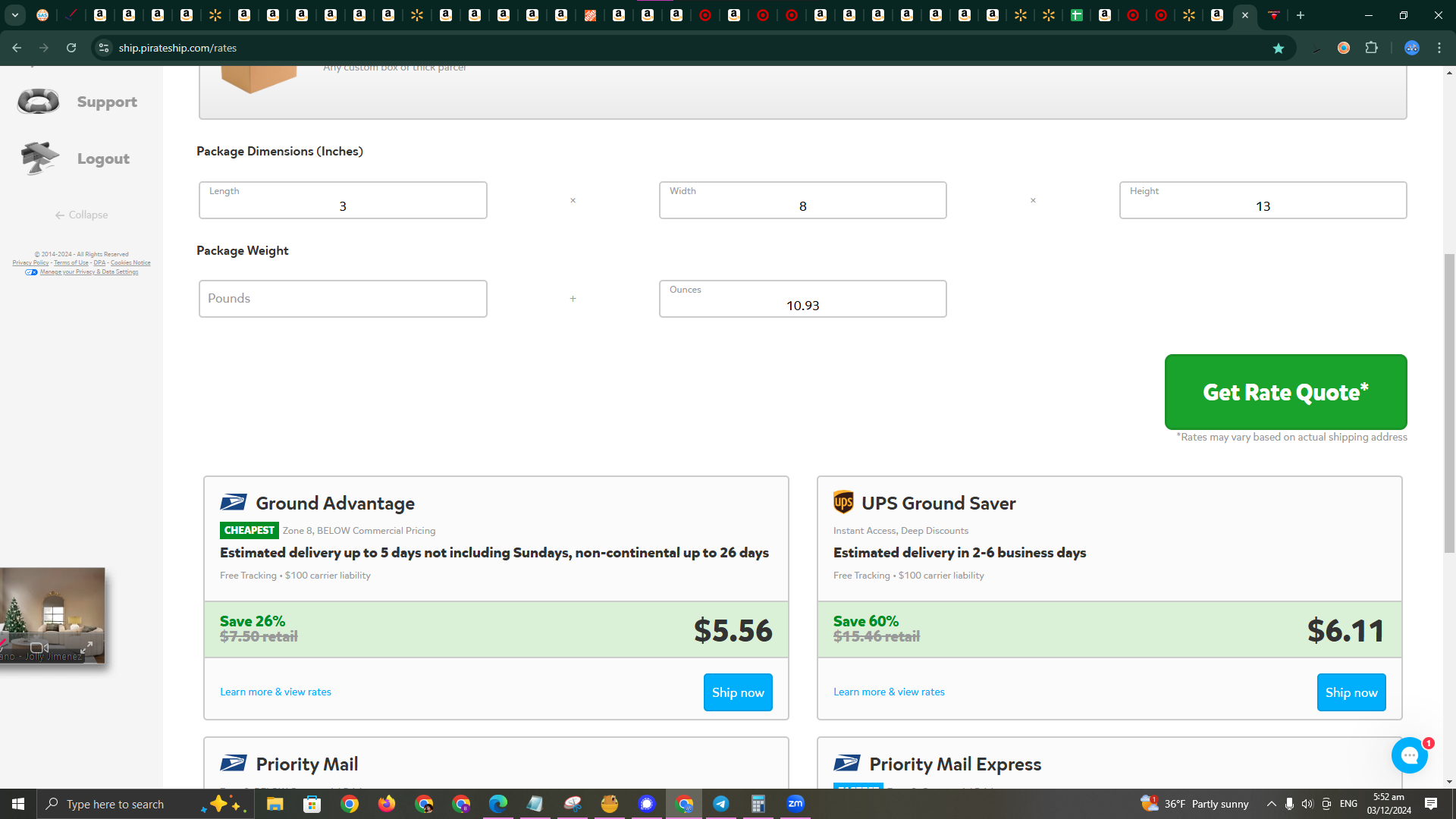Click the weather widget showing 36°F
The width and height of the screenshot is (1456, 819).
[1194, 804]
